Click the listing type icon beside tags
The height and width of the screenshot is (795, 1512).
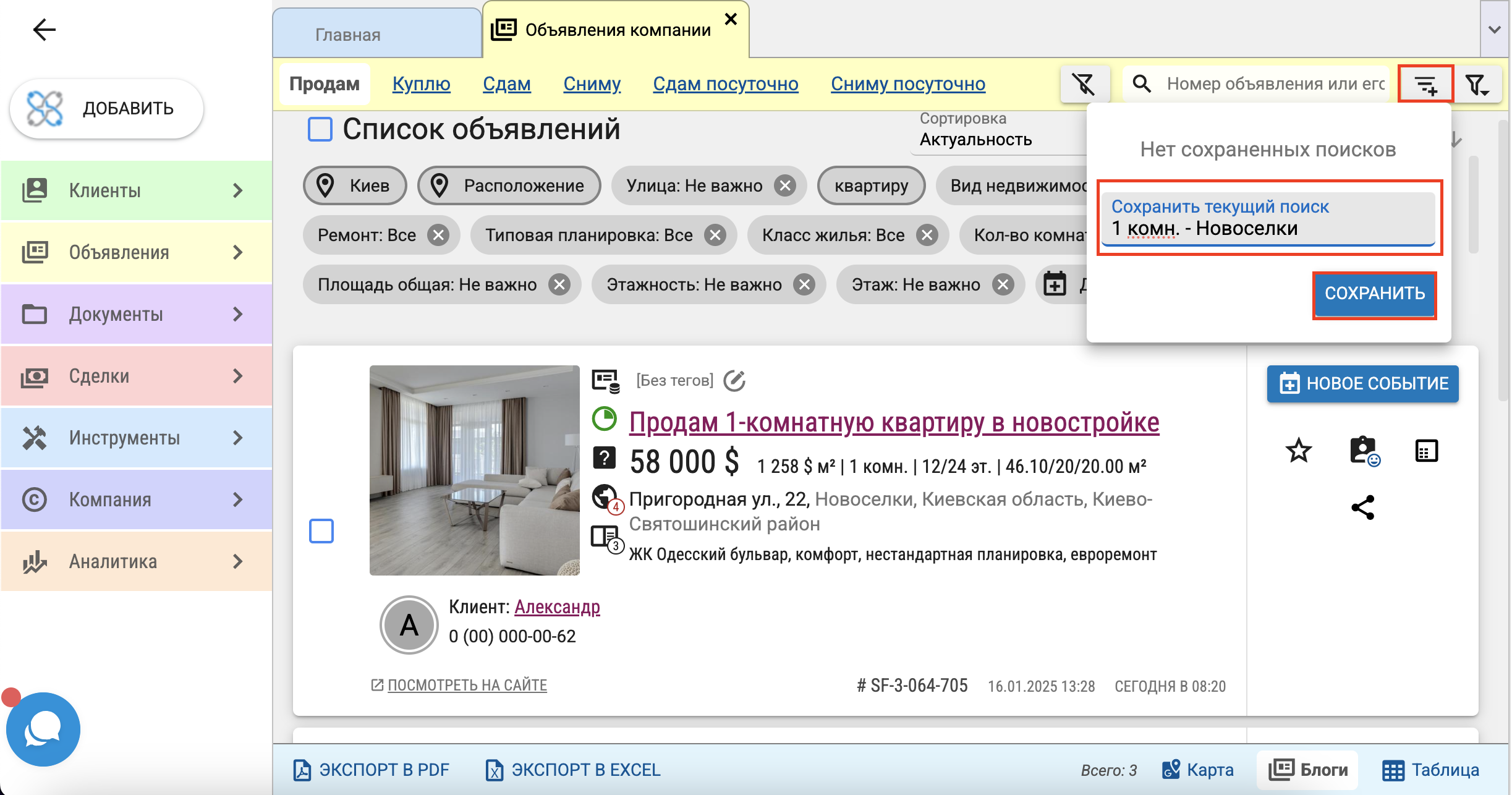point(605,381)
